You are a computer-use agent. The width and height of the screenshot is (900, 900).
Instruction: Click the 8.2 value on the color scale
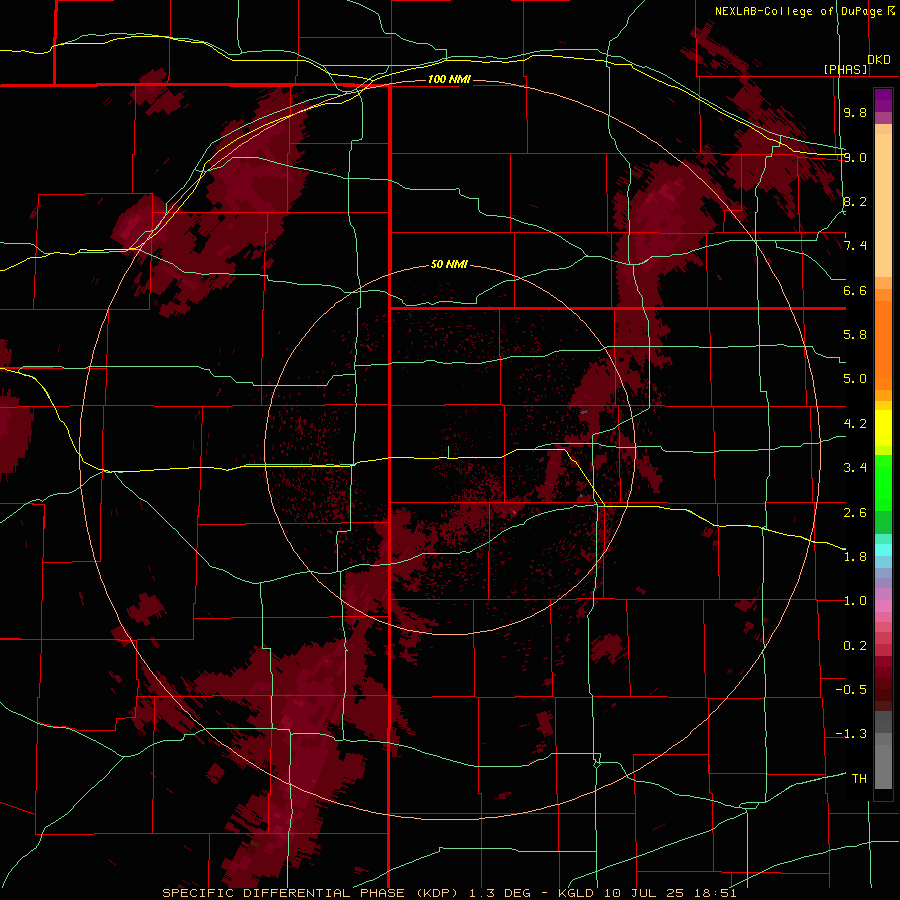click(855, 201)
